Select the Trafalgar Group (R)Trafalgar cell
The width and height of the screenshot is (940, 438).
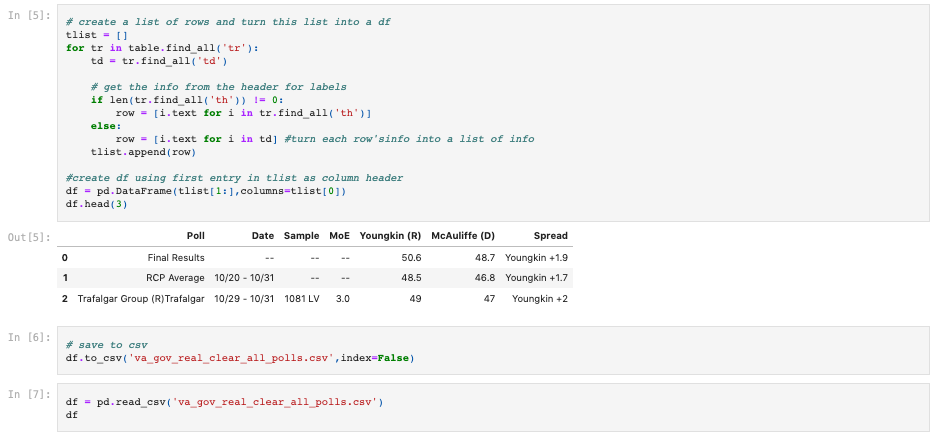(141, 298)
